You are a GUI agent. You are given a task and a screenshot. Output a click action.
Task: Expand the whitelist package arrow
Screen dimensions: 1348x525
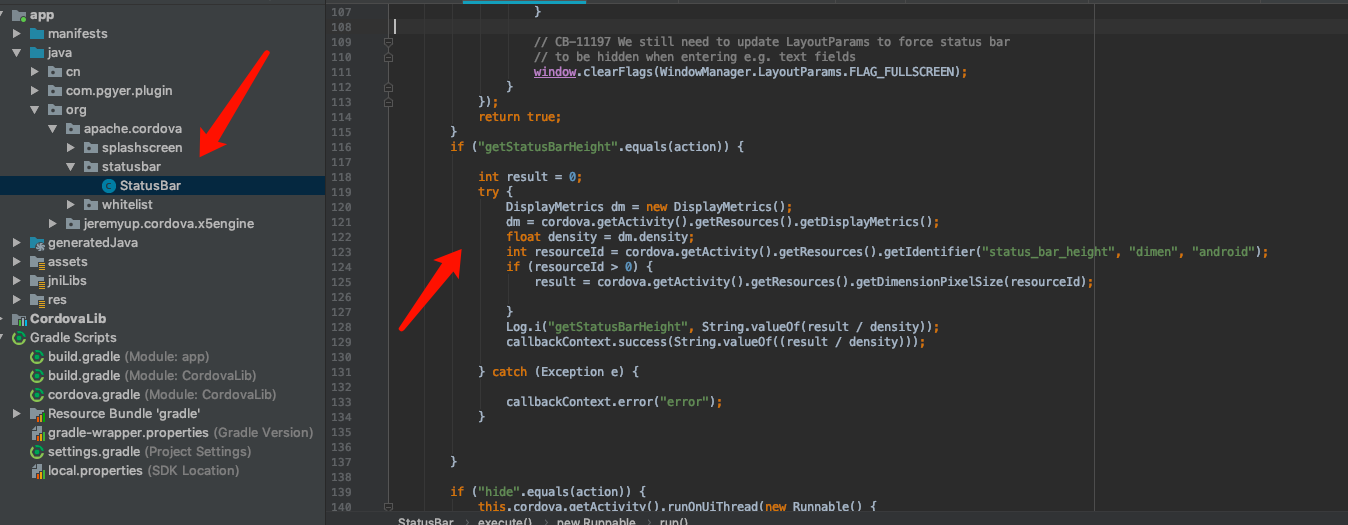[71, 205]
